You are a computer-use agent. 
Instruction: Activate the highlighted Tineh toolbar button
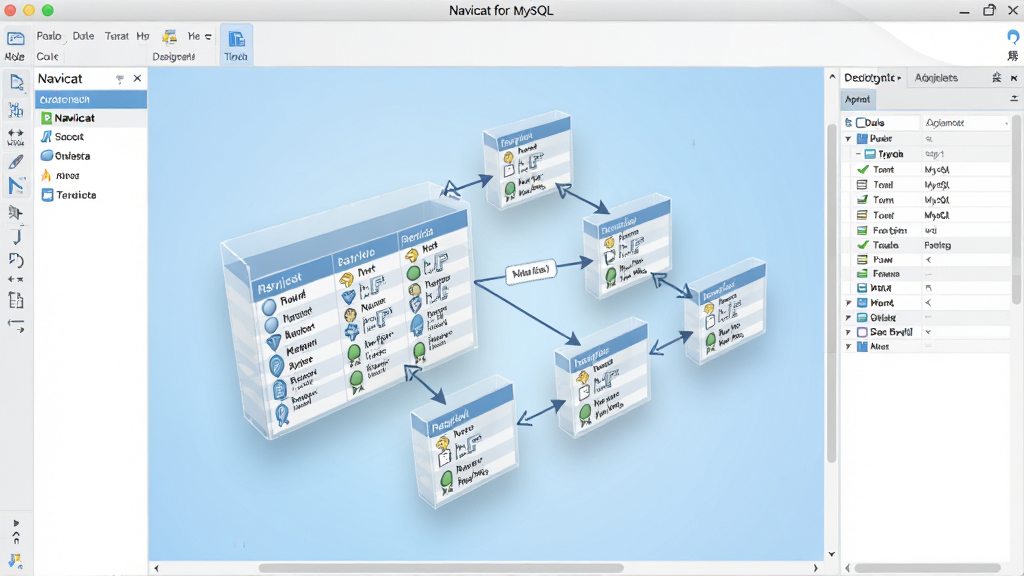(236, 44)
